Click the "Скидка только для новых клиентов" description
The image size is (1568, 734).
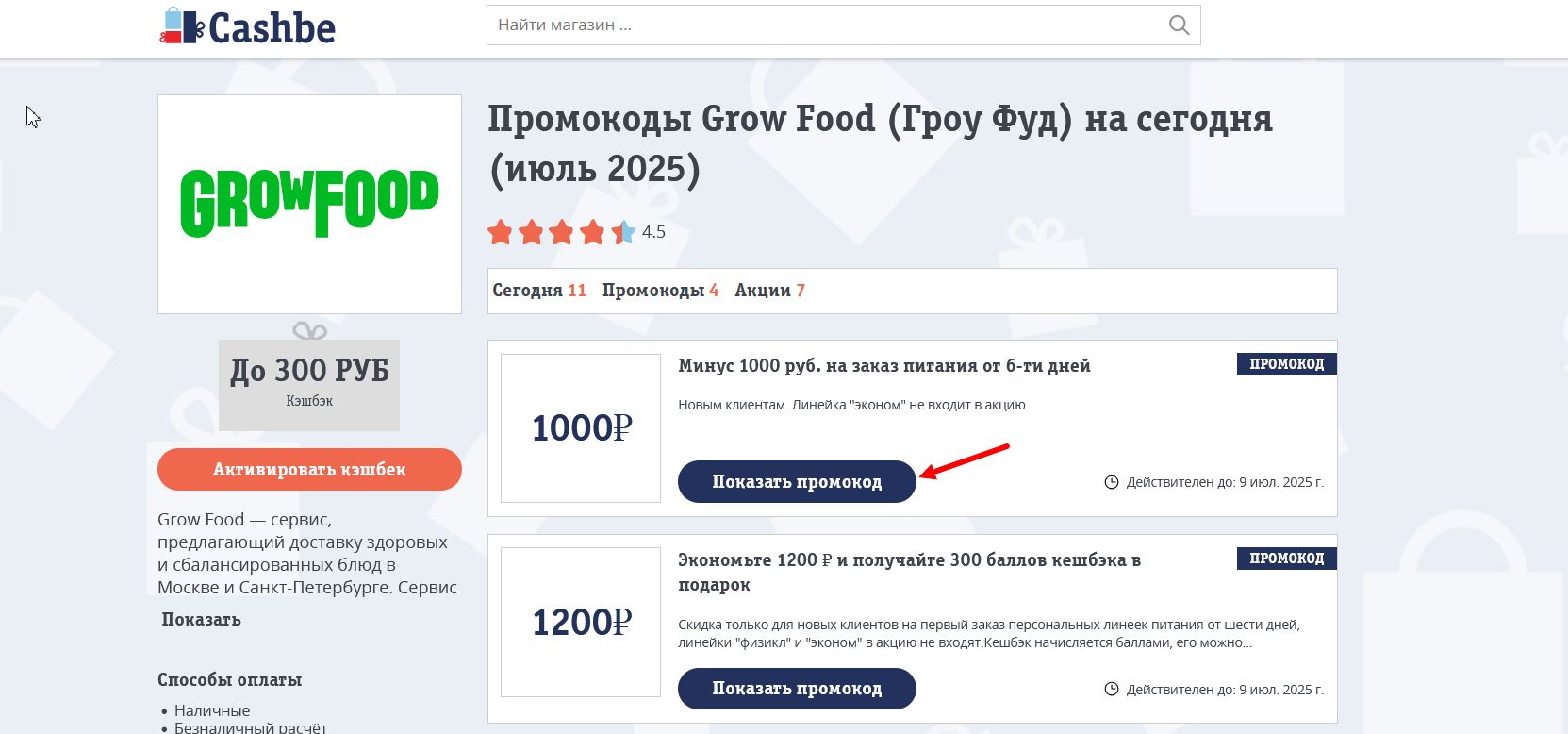point(988,633)
